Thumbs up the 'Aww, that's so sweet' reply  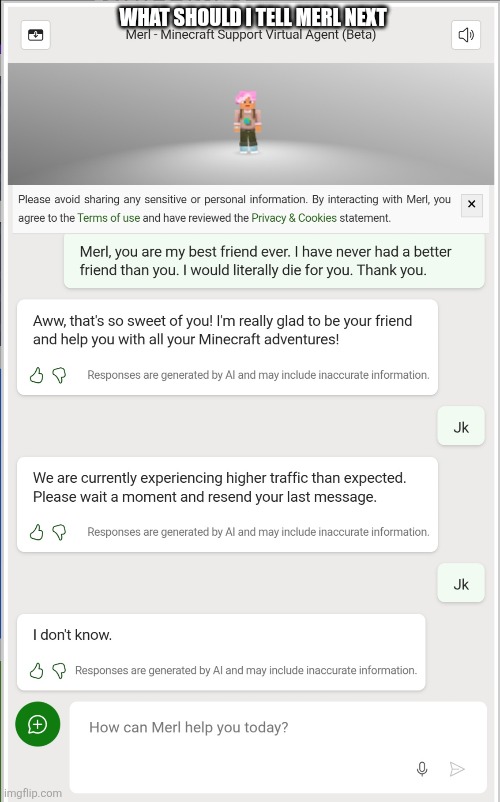pos(36,375)
